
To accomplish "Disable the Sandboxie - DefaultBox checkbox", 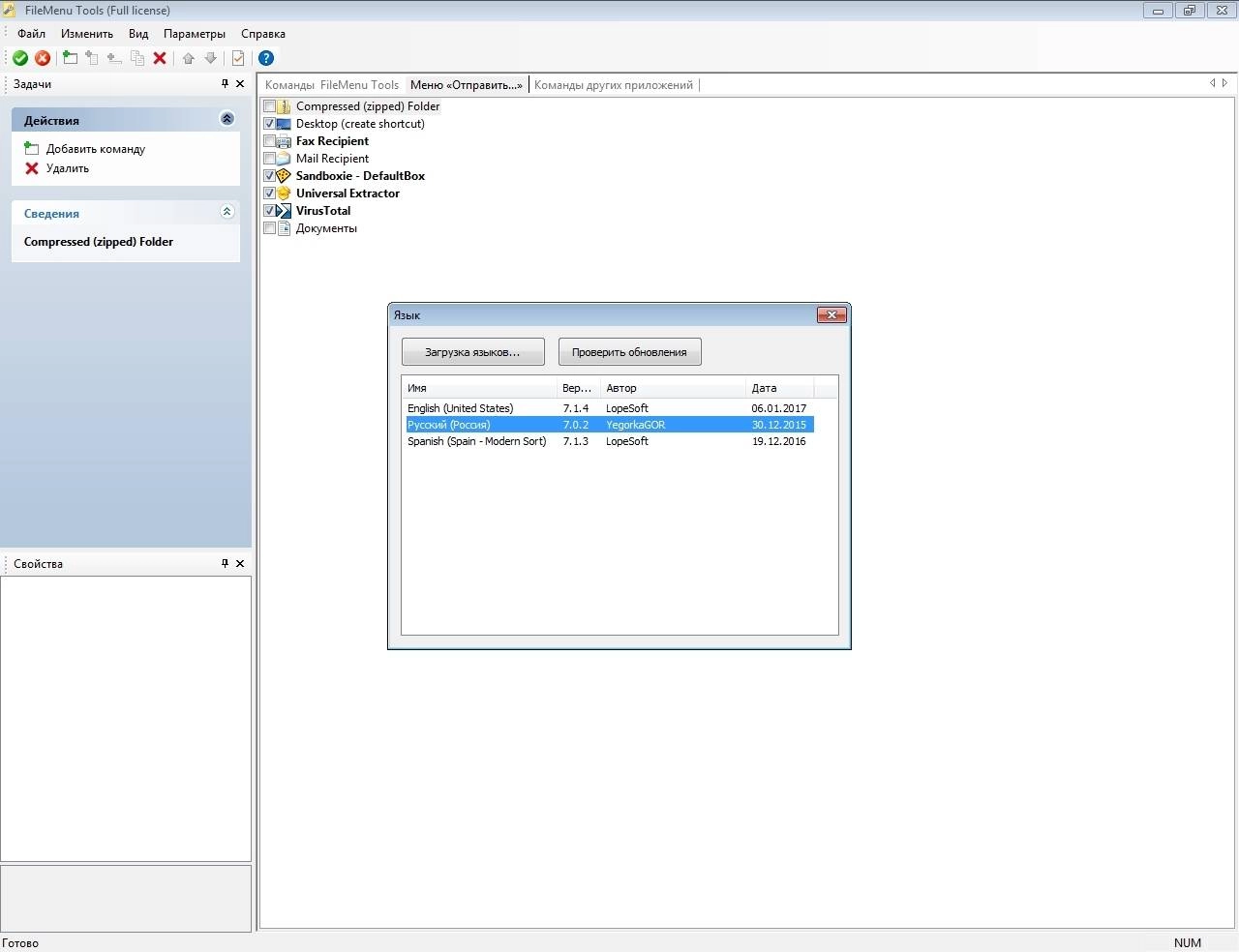I will click(269, 176).
